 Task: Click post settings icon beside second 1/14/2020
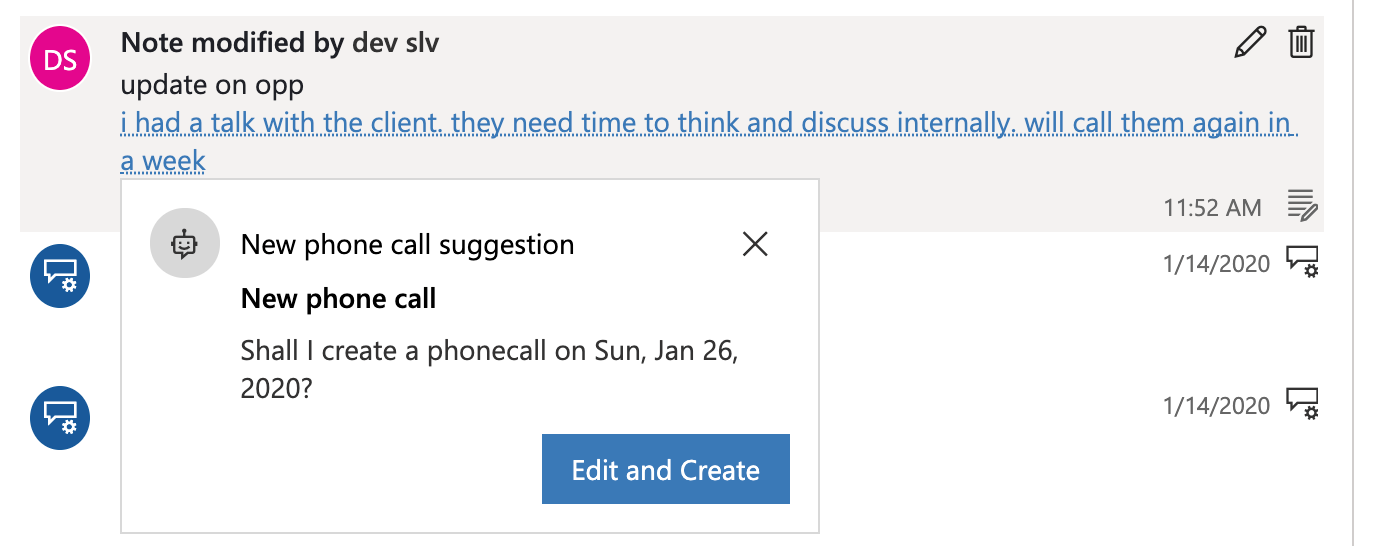coord(1302,404)
